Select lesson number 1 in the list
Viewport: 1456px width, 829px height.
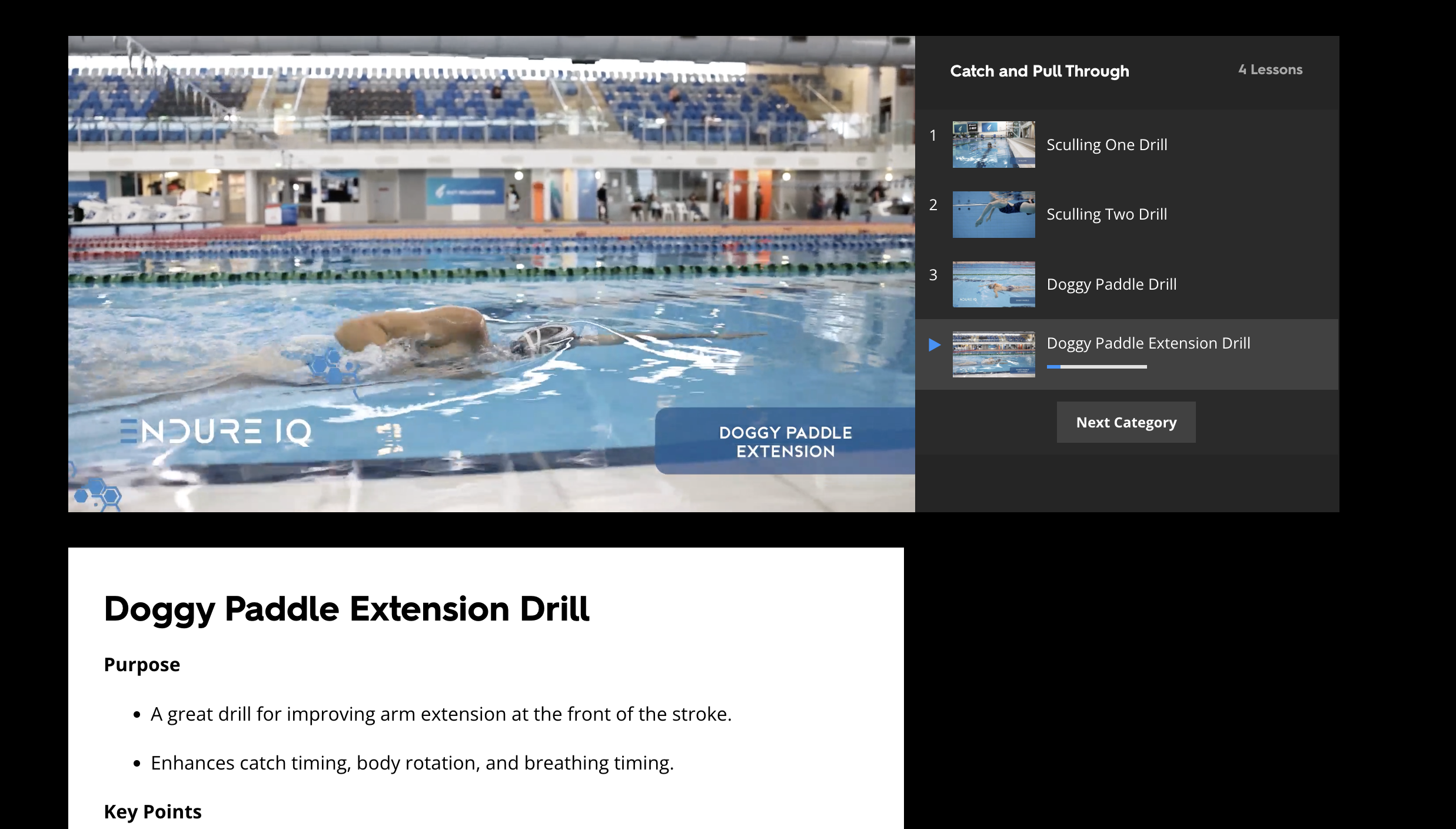(933, 135)
